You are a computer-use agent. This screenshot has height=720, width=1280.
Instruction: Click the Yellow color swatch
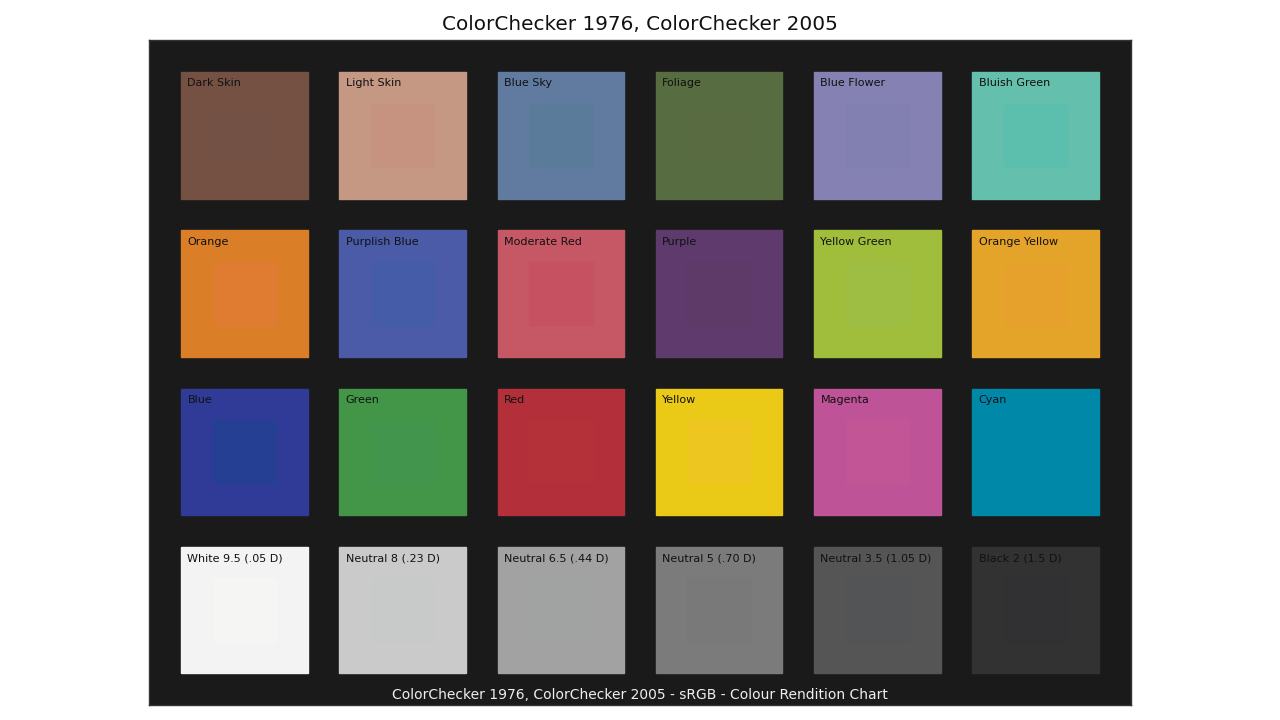719,452
